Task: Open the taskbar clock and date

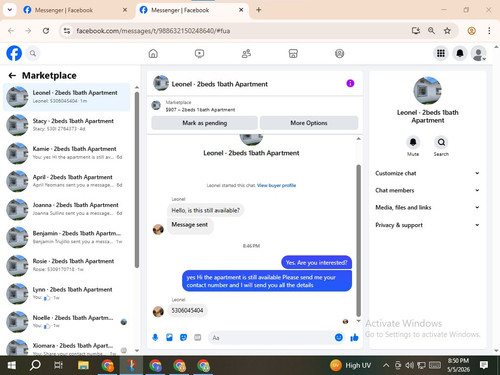Action: (x=458, y=365)
